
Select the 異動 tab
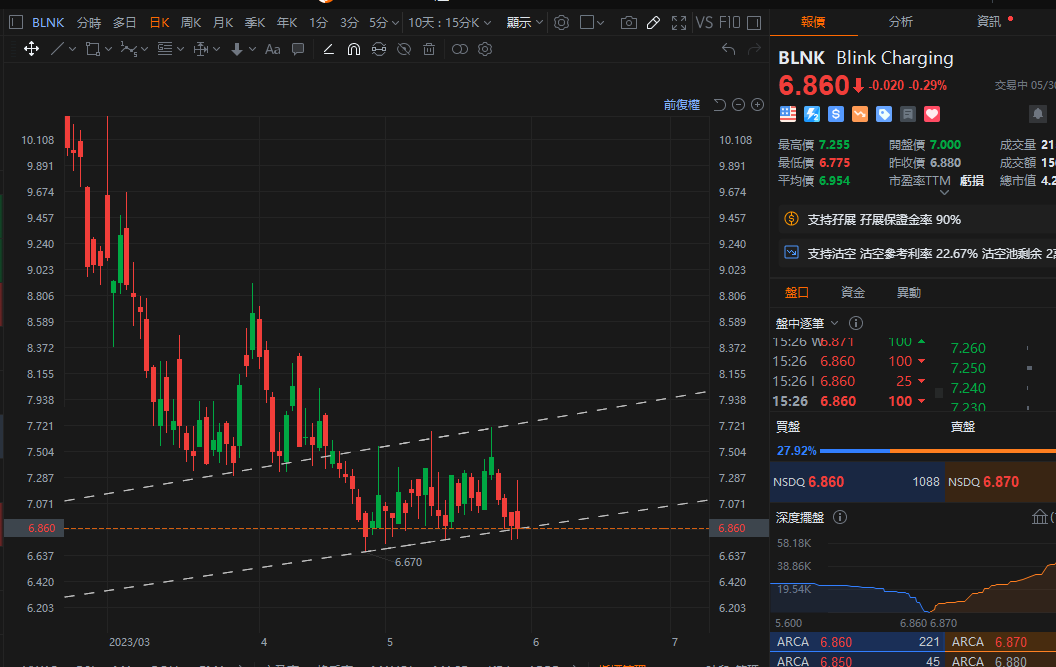point(909,292)
